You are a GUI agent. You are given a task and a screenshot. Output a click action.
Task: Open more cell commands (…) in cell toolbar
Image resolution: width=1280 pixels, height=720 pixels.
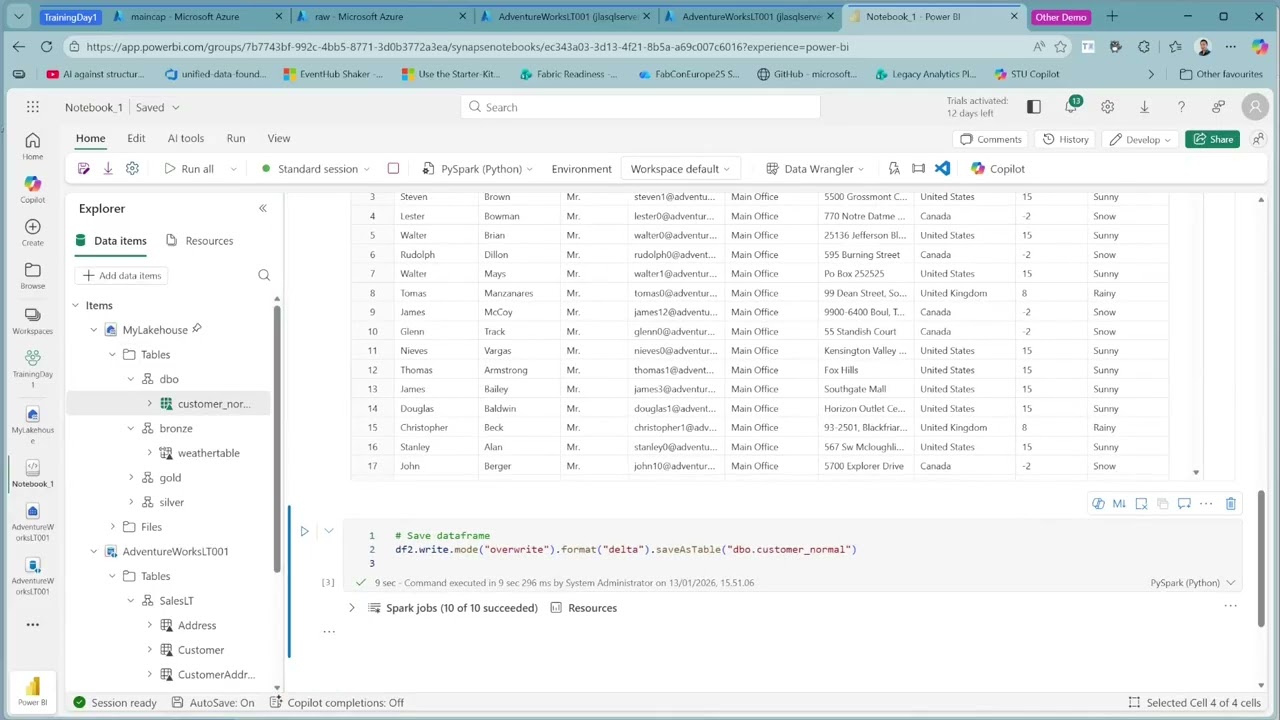(x=1206, y=504)
